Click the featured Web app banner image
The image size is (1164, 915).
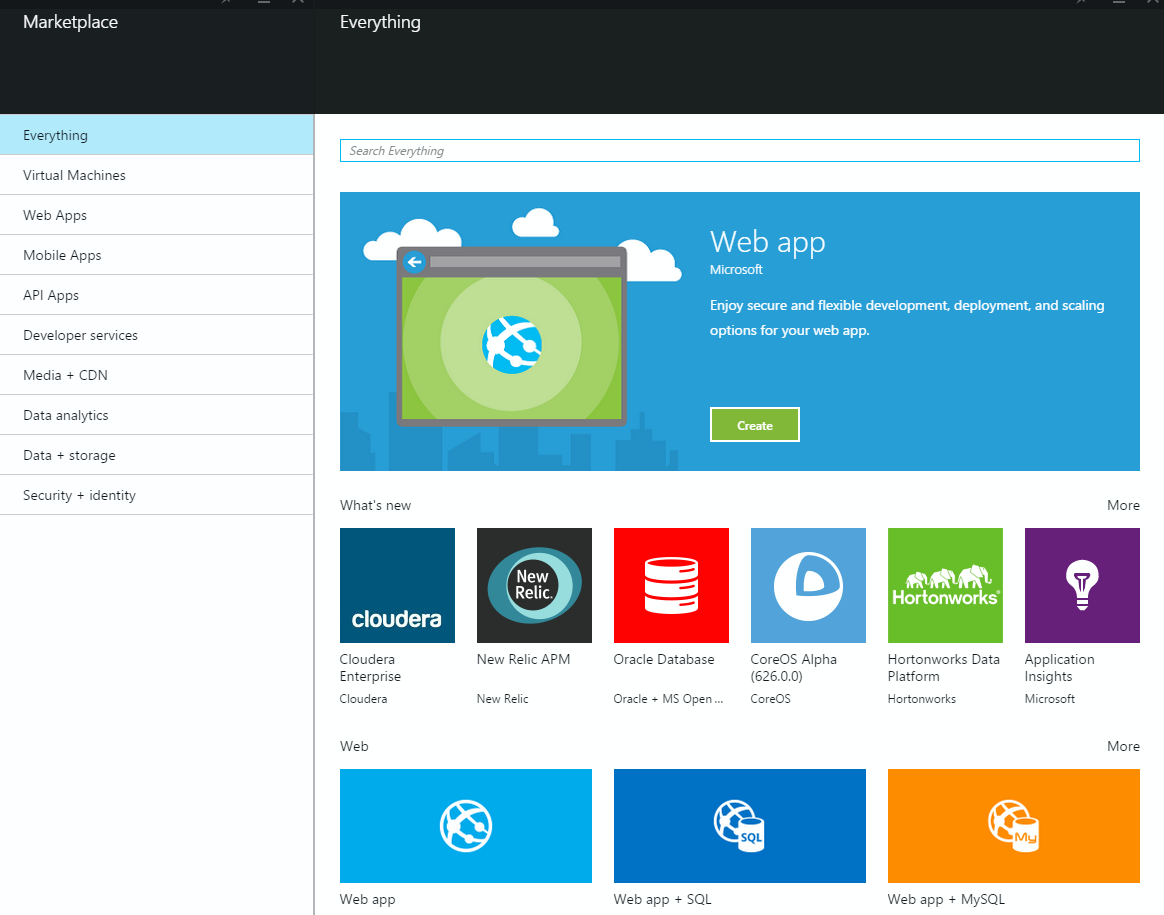tap(511, 335)
